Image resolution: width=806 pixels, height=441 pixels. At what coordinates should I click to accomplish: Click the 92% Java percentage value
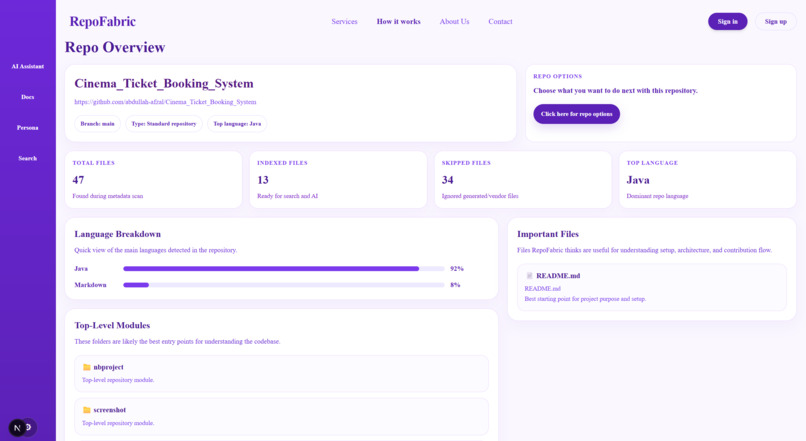click(456, 269)
